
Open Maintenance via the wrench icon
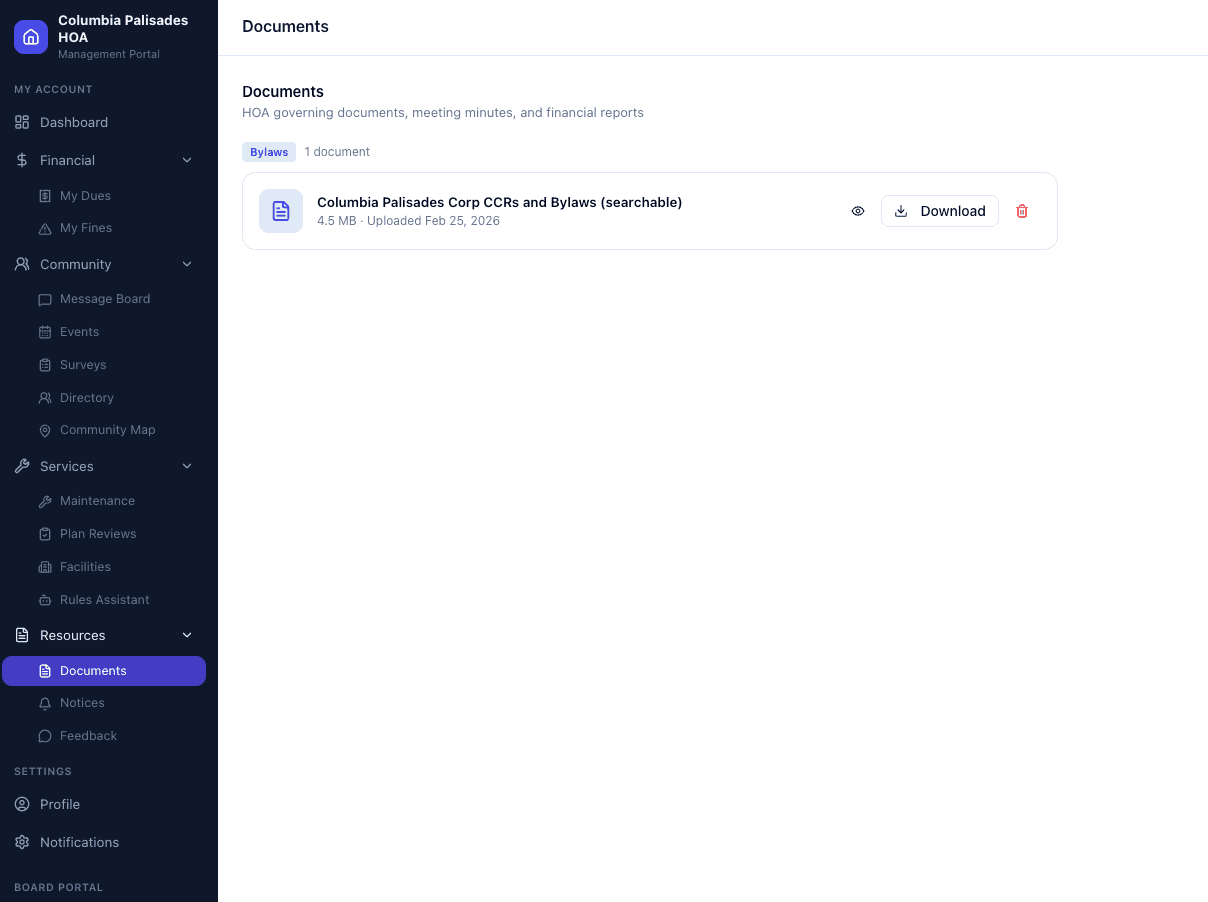pyautogui.click(x=45, y=500)
